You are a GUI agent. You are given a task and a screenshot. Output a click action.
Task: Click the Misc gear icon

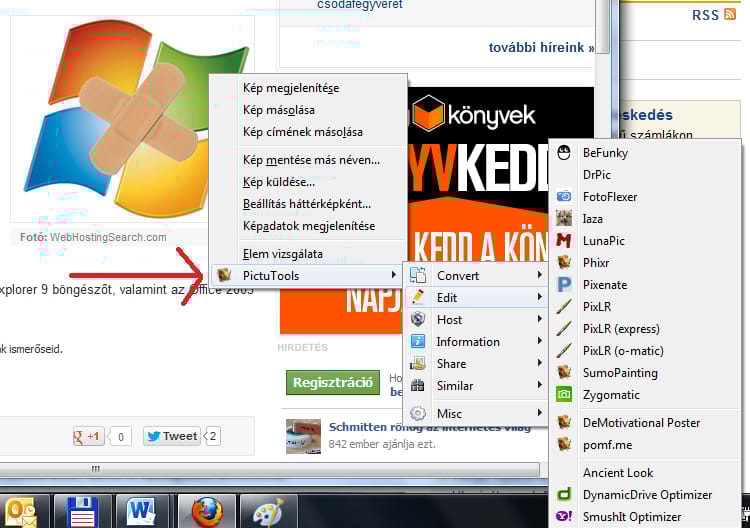point(418,413)
